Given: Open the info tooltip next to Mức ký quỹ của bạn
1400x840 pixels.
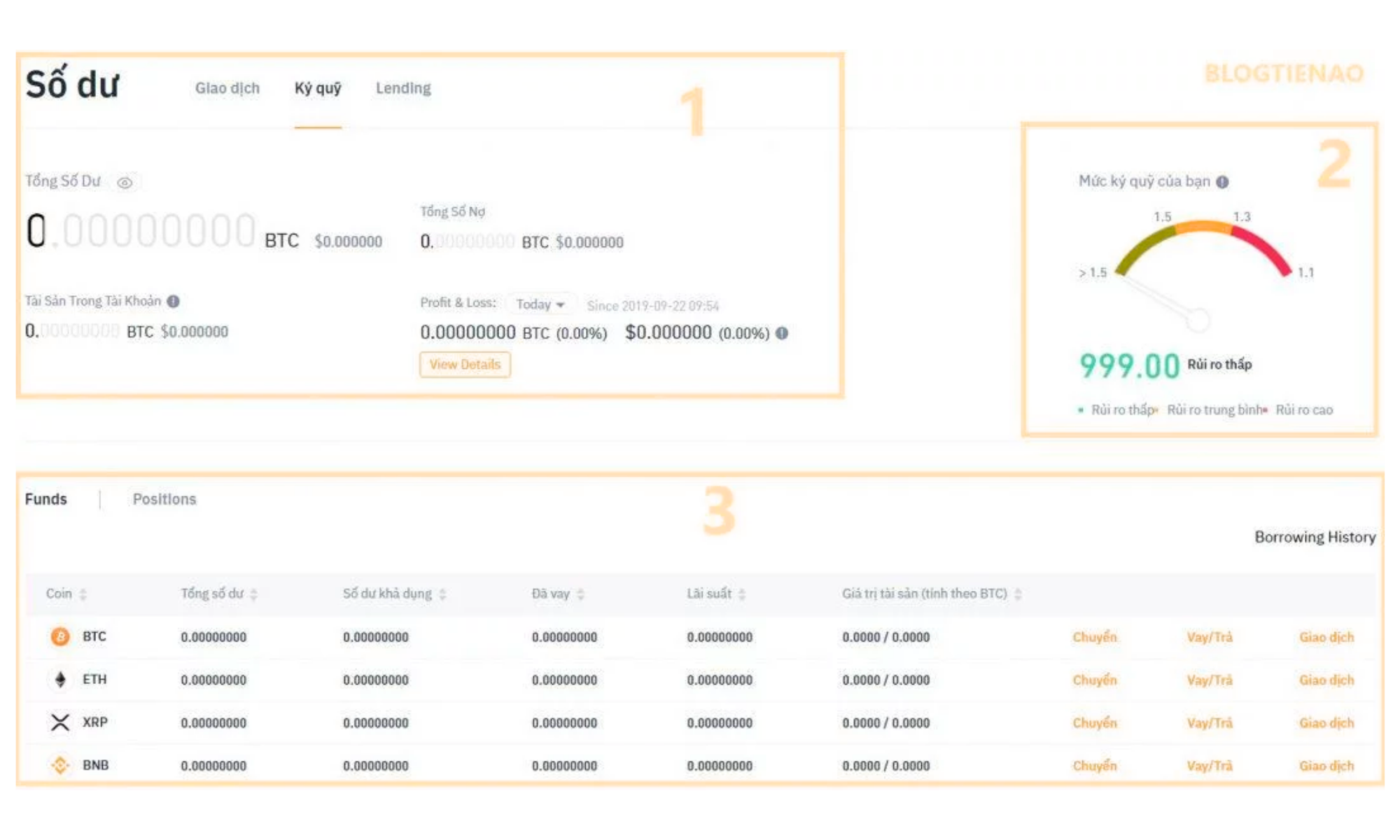Looking at the screenshot, I should [x=1221, y=180].
